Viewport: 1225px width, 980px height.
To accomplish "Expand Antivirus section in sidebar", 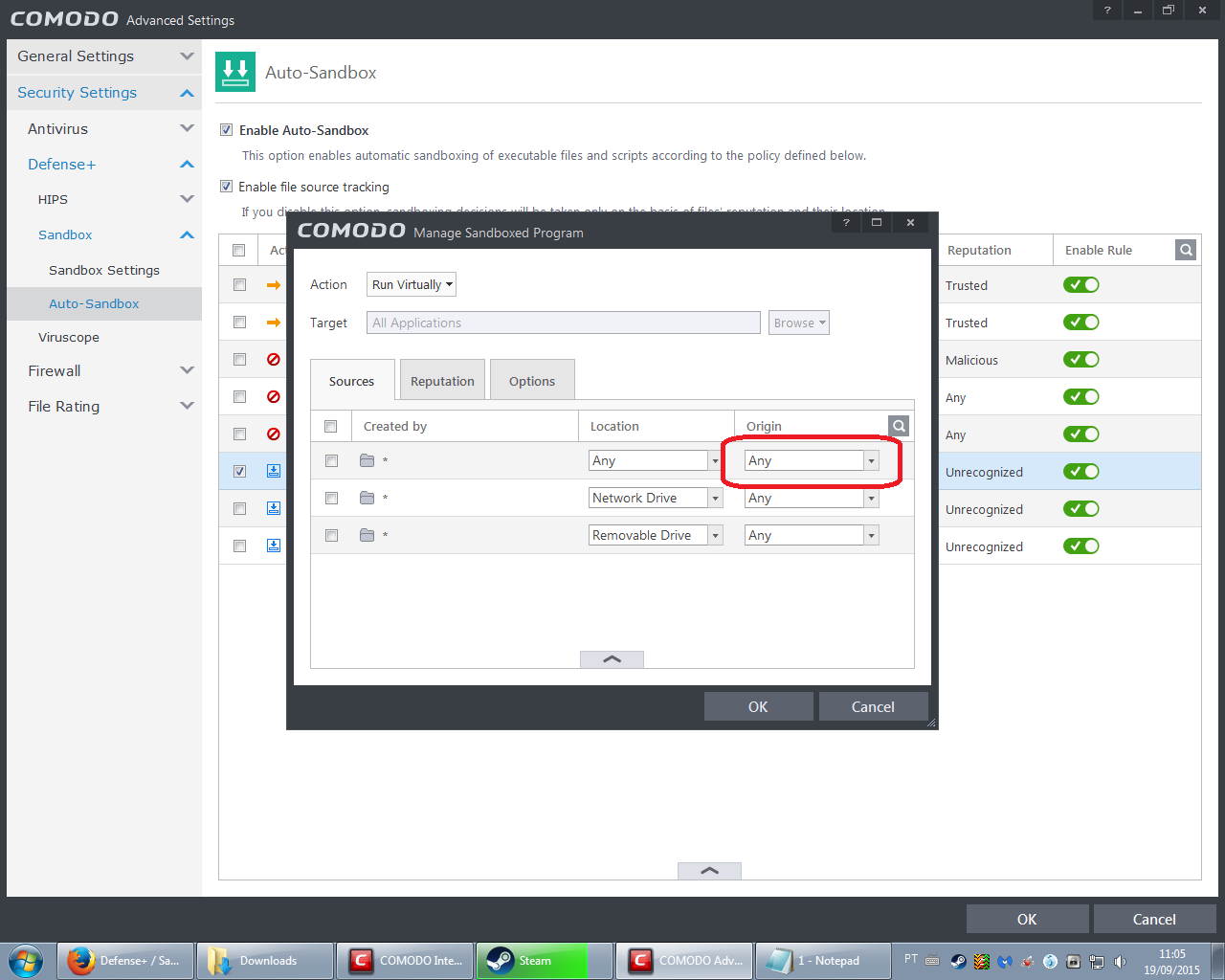I will tap(104, 128).
